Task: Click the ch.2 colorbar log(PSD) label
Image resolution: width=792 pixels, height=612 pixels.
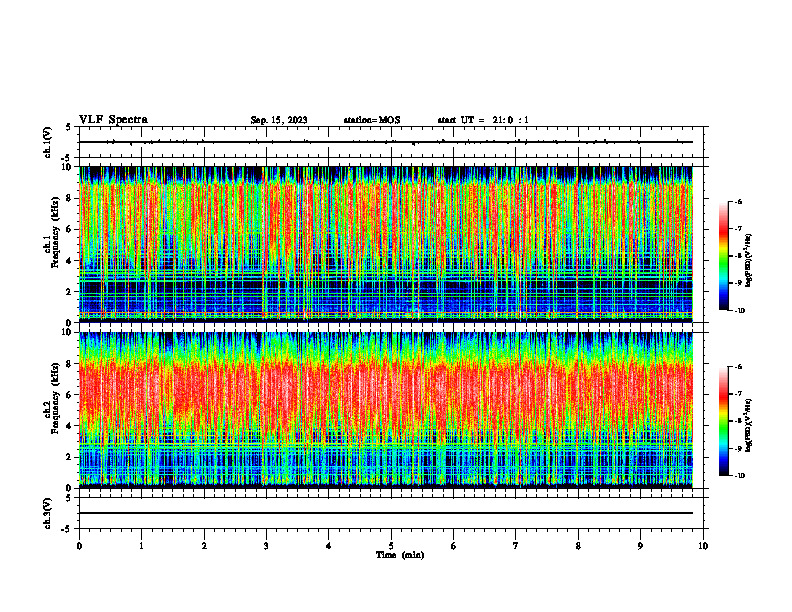Action: [749, 424]
